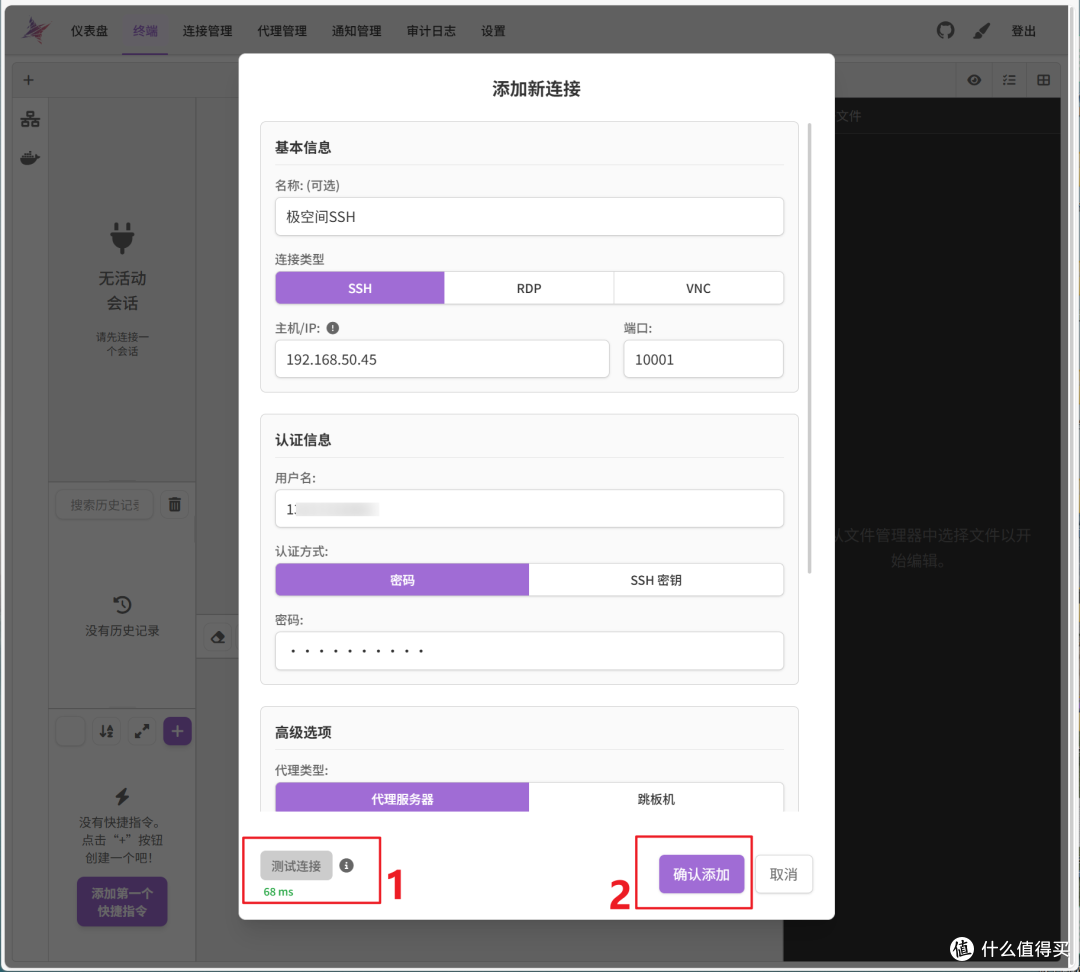This screenshot has height=972, width=1080.
Task: Click the 基本信息 section heading
Action: [303, 147]
